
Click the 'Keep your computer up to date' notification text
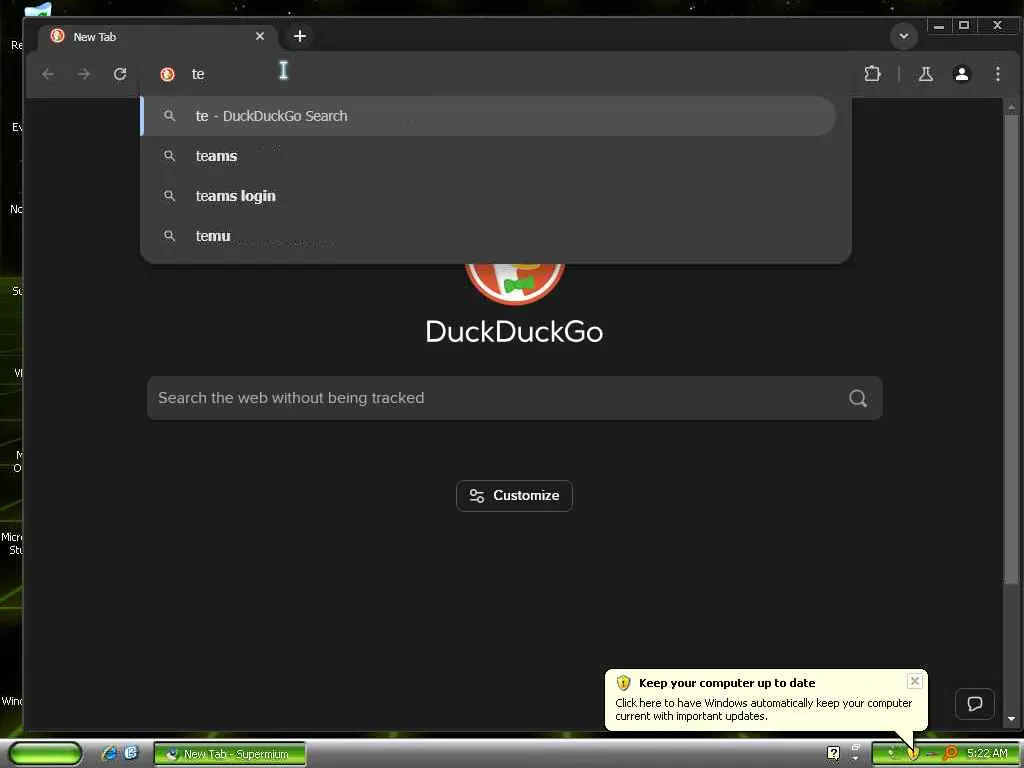coord(727,683)
